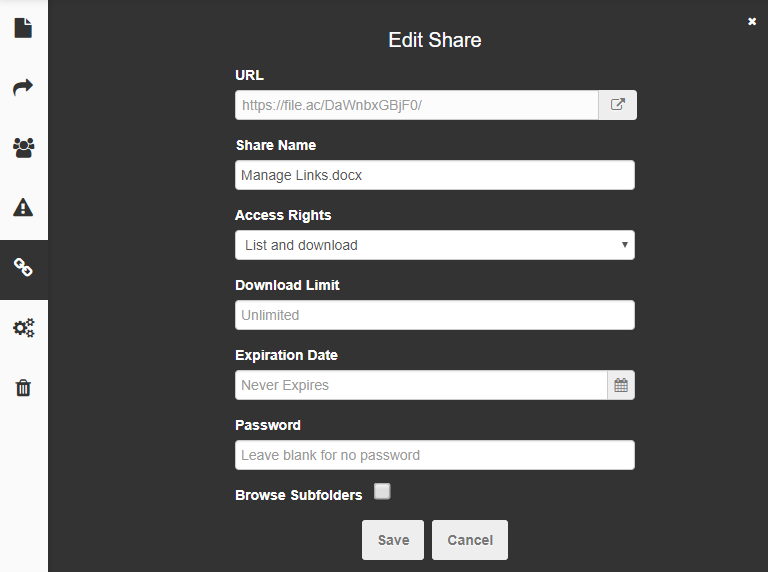Viewport: 768px width, 572px height.
Task: Open the expiration date calendar picker
Action: coord(621,385)
